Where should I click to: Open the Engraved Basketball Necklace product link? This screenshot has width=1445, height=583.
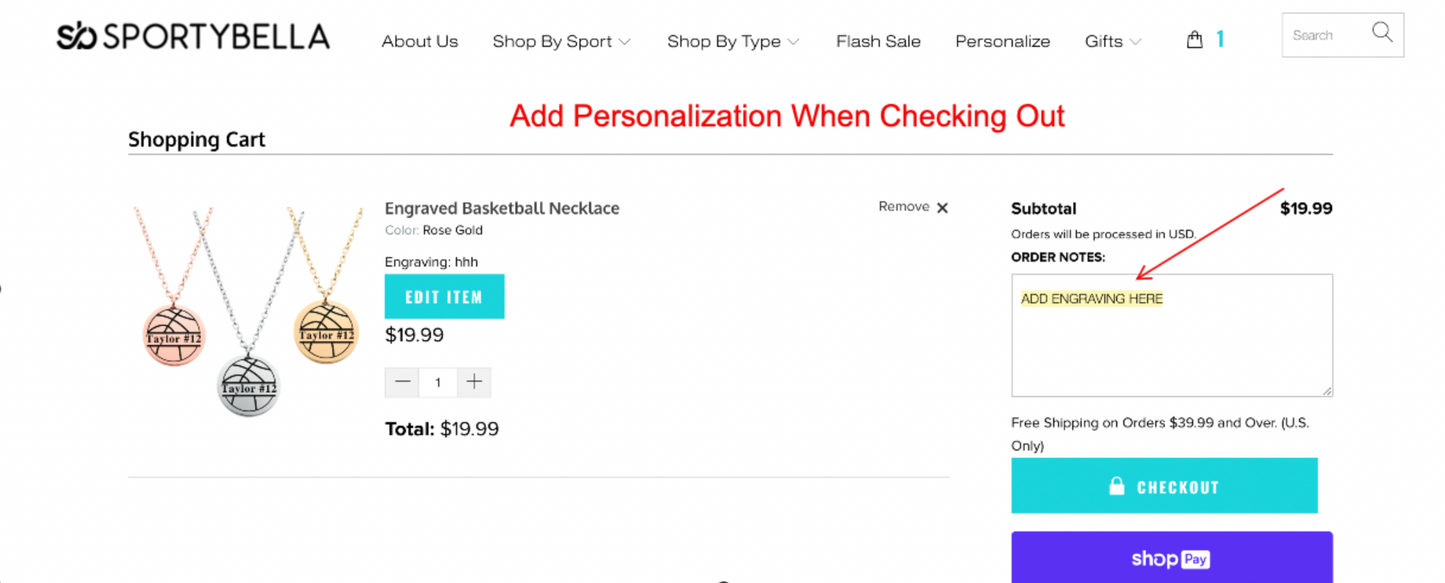(502, 208)
